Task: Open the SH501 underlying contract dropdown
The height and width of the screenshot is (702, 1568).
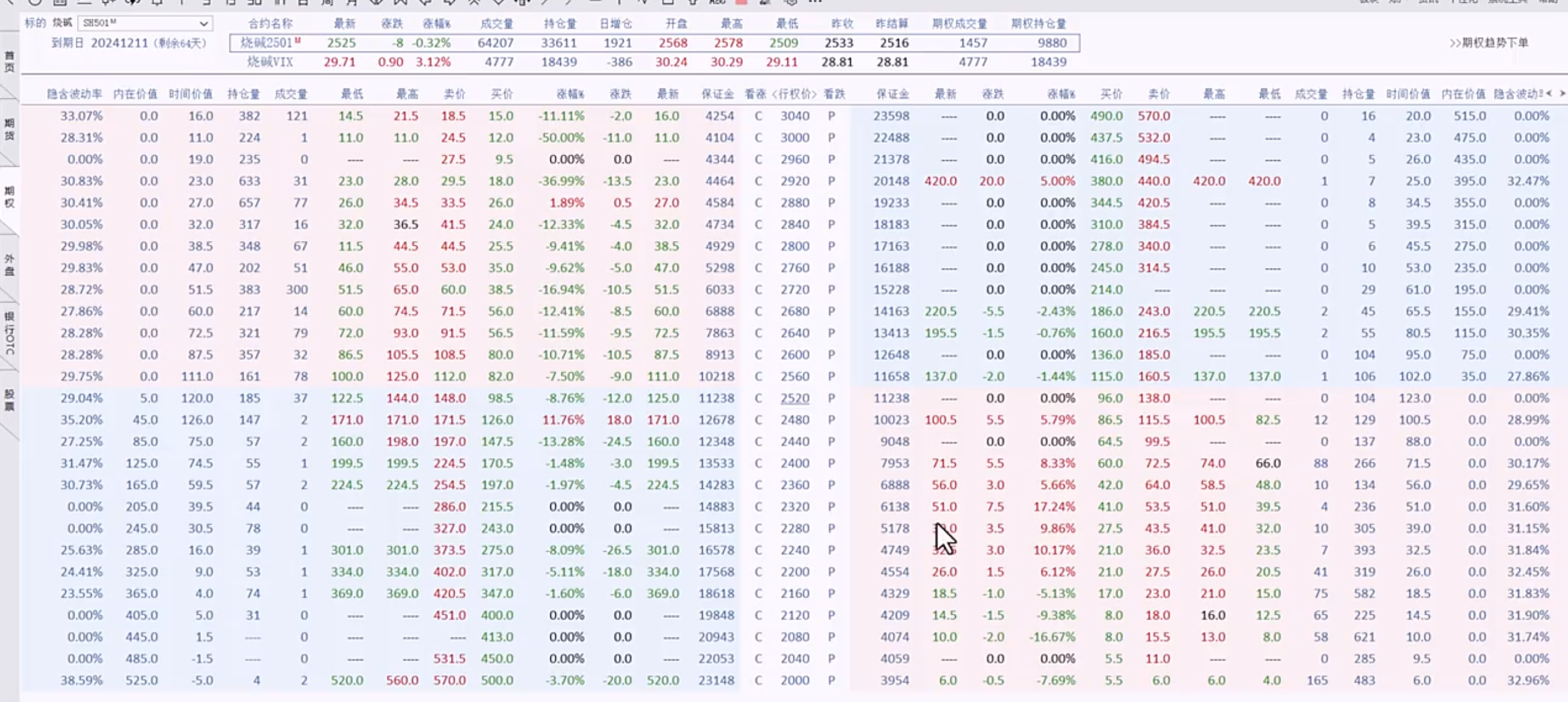Action: tap(204, 24)
